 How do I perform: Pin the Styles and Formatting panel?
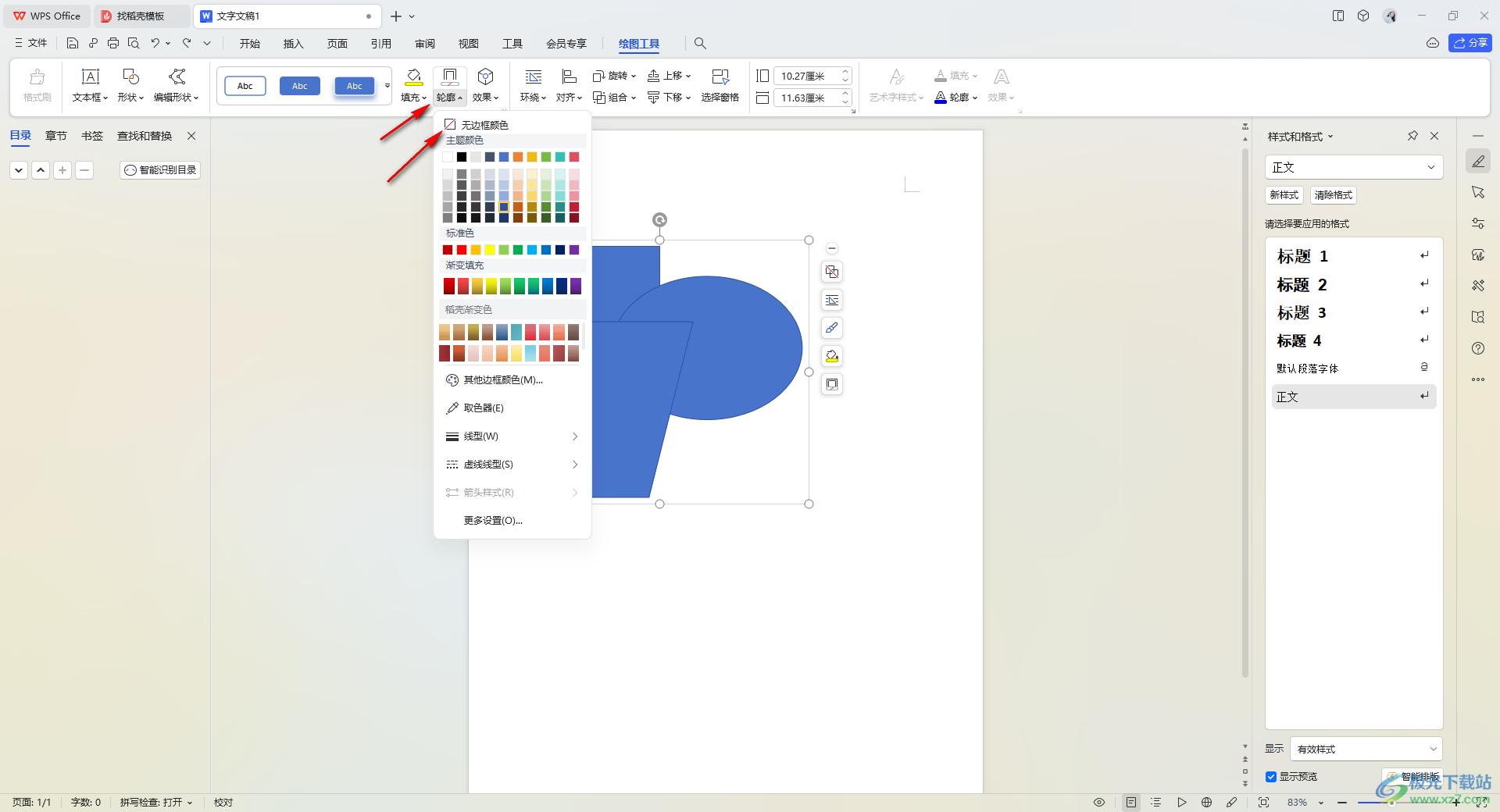pyautogui.click(x=1412, y=136)
